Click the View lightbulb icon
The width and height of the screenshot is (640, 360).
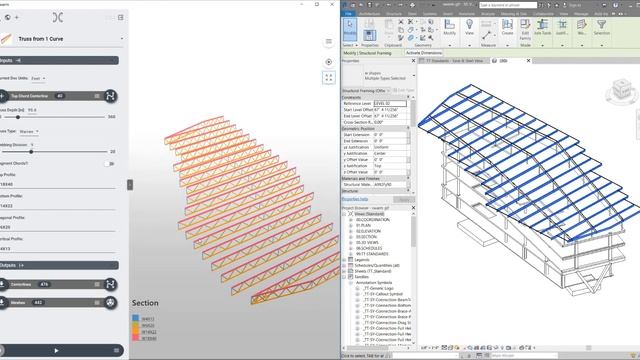point(469,25)
